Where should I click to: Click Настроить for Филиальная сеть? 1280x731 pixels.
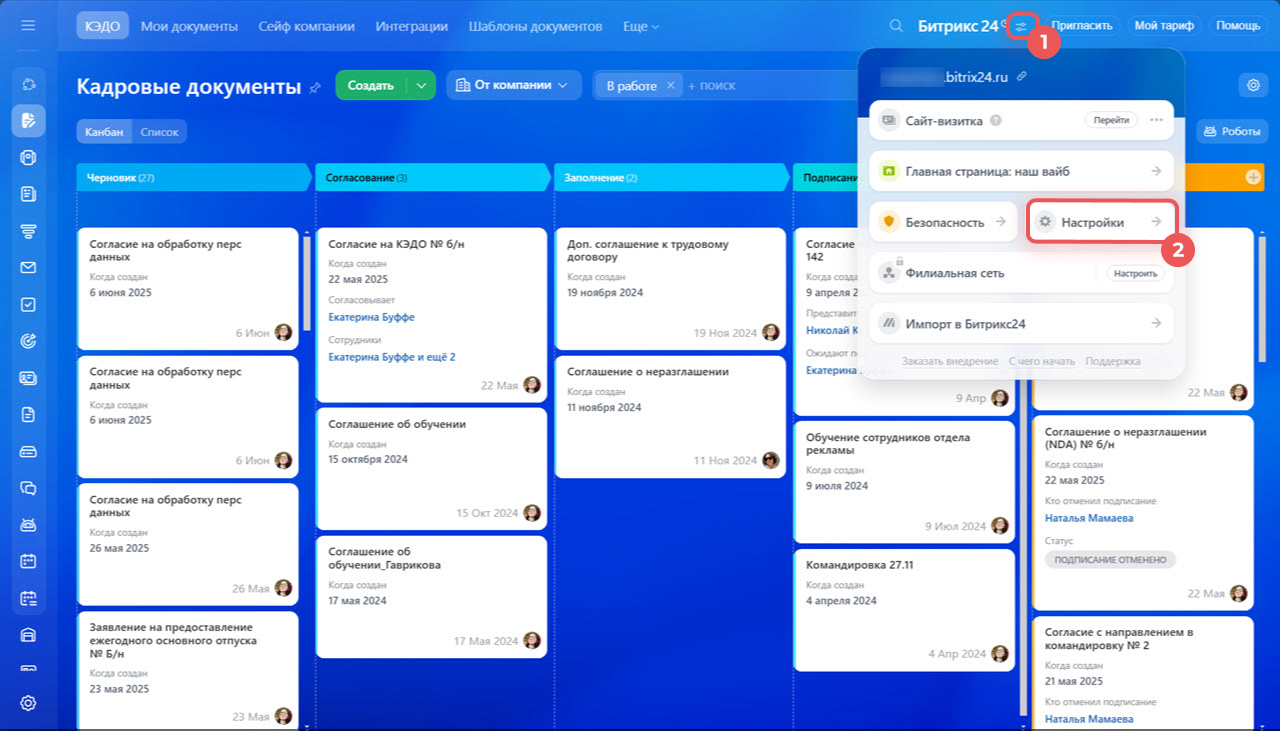tap(1135, 273)
